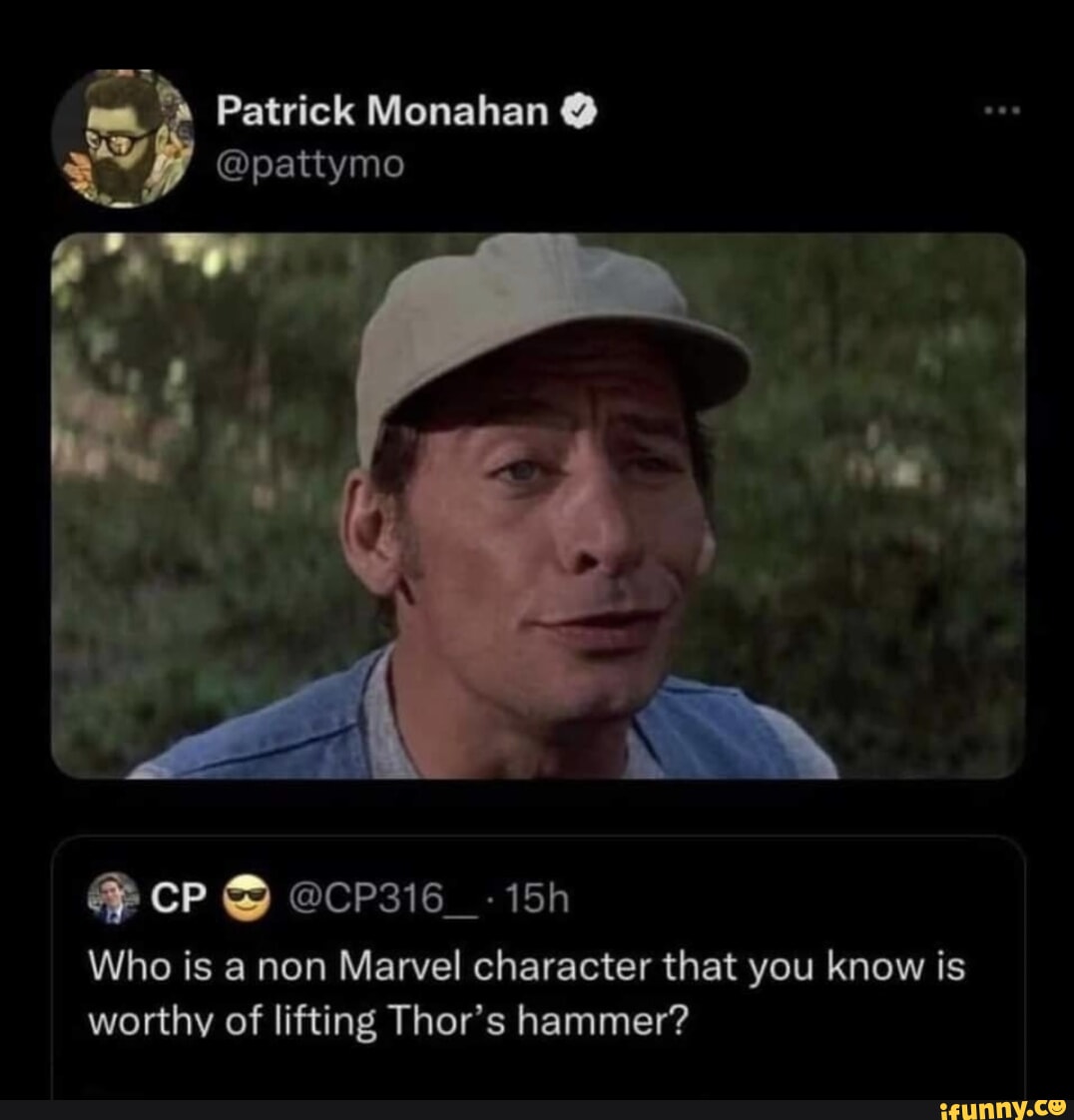Click the CP display name
The width and height of the screenshot is (1074, 1120).
coord(177,900)
